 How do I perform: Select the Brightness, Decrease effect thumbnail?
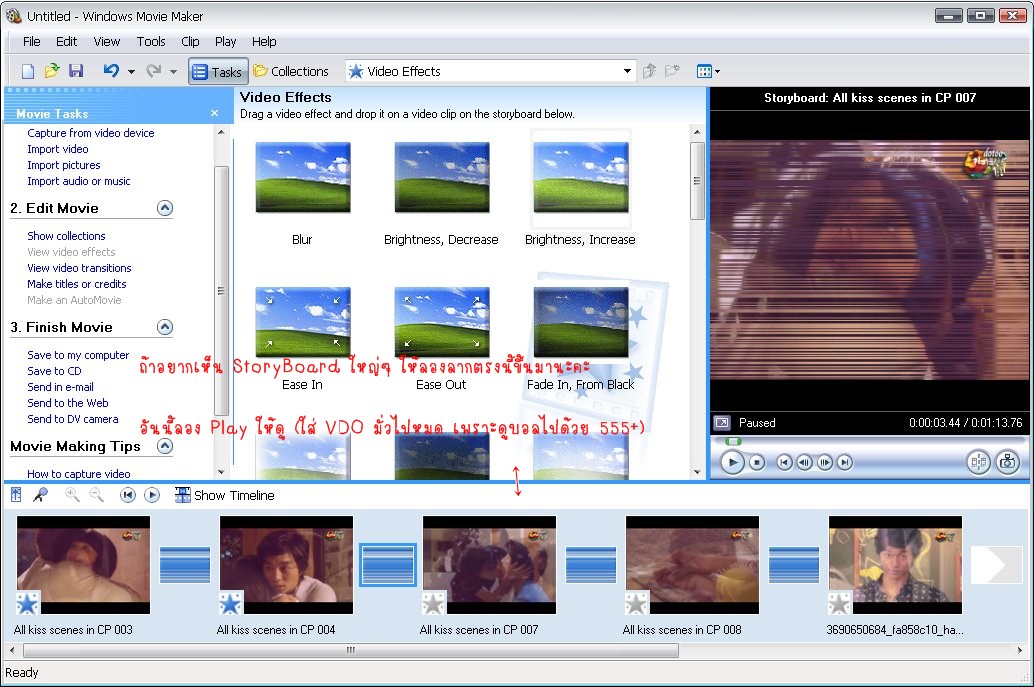tap(442, 177)
